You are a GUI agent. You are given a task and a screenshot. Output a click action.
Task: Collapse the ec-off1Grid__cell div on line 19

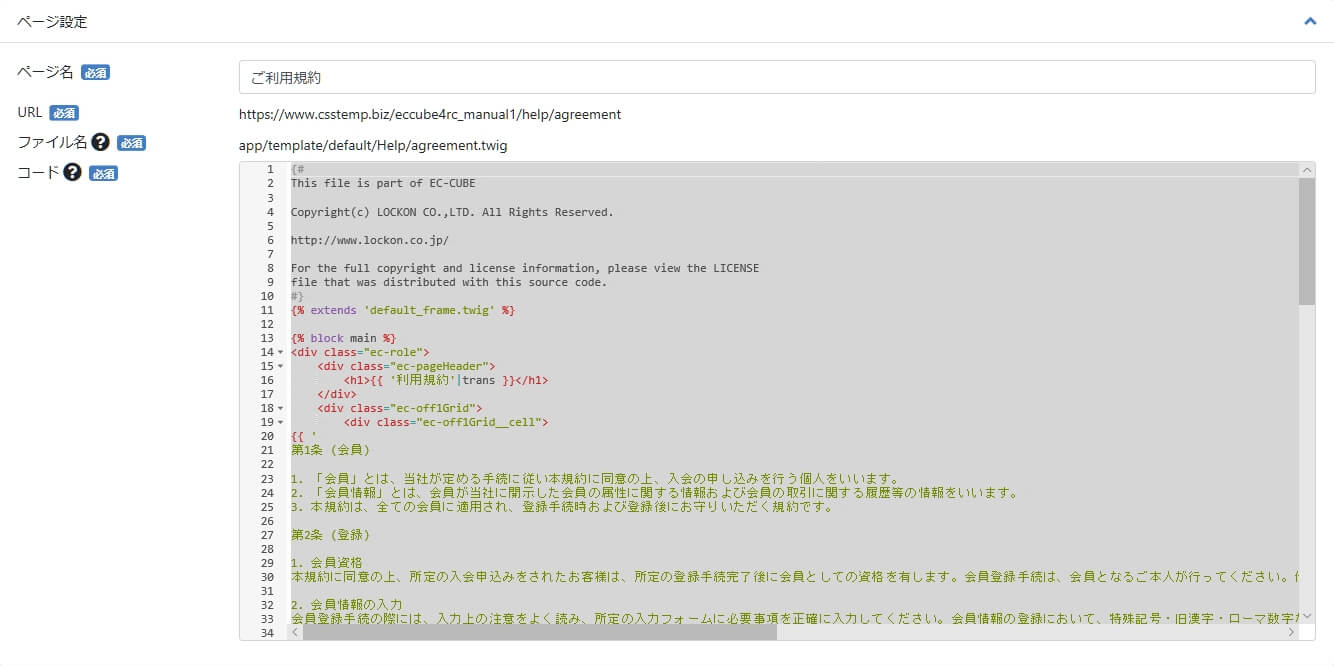tap(280, 423)
